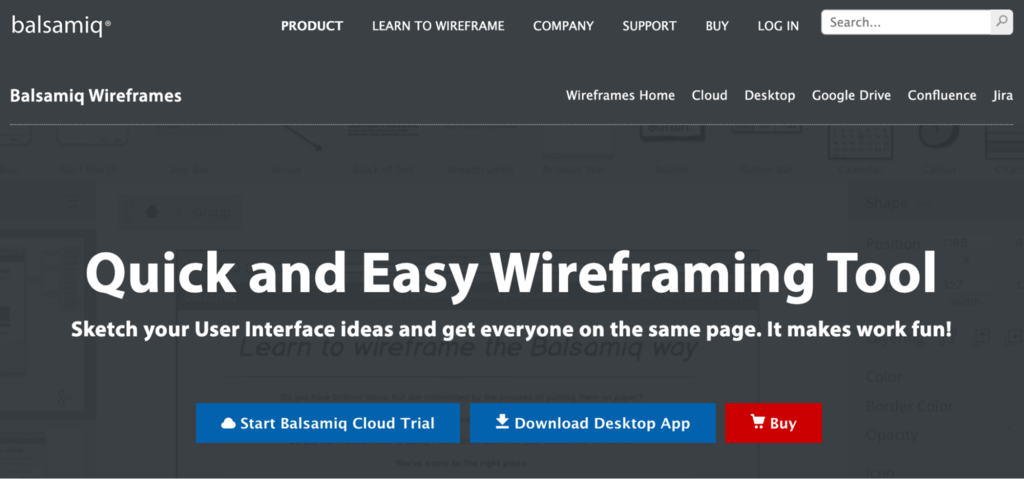Click the cloud icon on trial button
1024x479 pixels.
tap(228, 423)
